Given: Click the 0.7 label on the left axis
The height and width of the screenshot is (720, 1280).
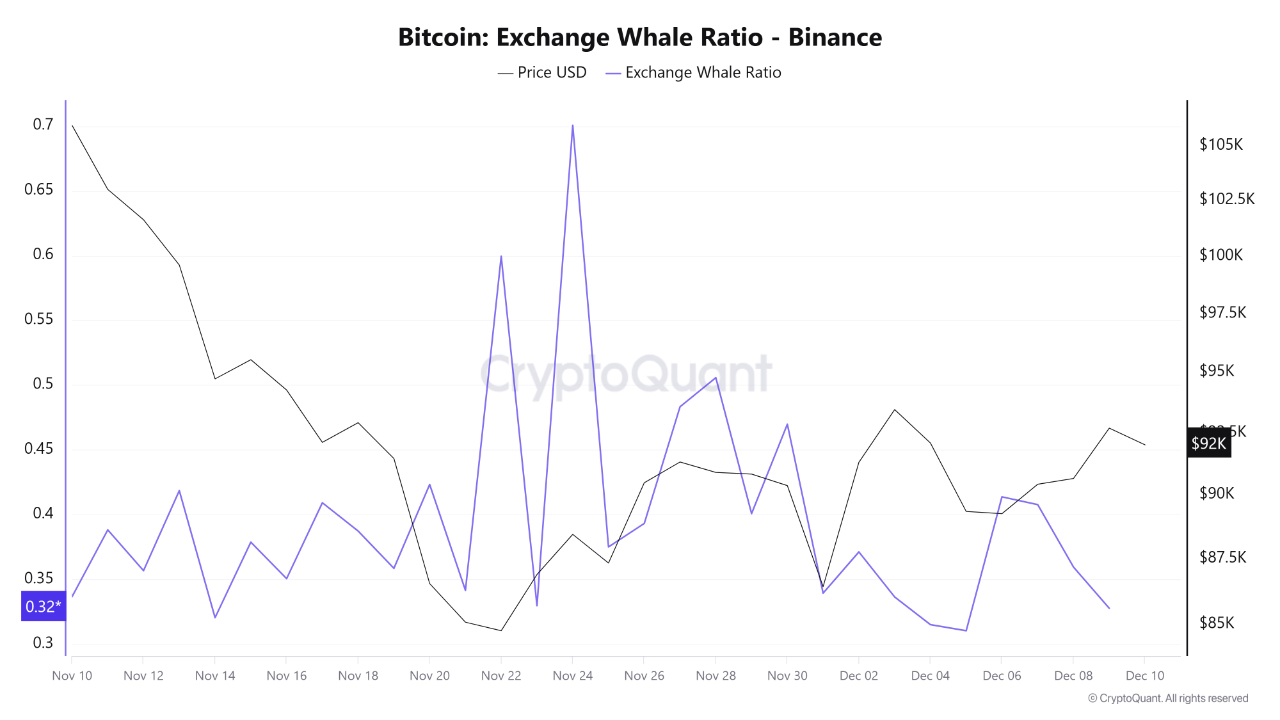Looking at the screenshot, I should click(42, 125).
